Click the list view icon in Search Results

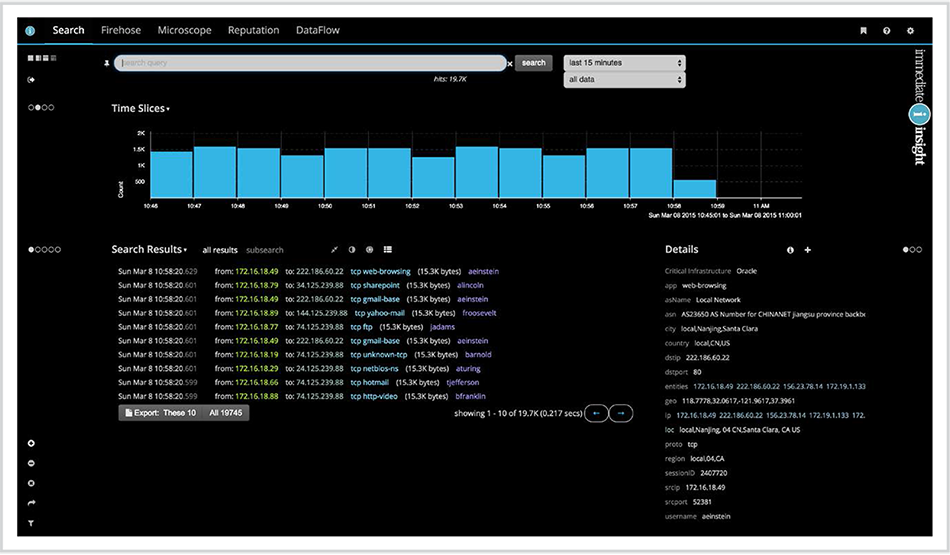(388, 250)
